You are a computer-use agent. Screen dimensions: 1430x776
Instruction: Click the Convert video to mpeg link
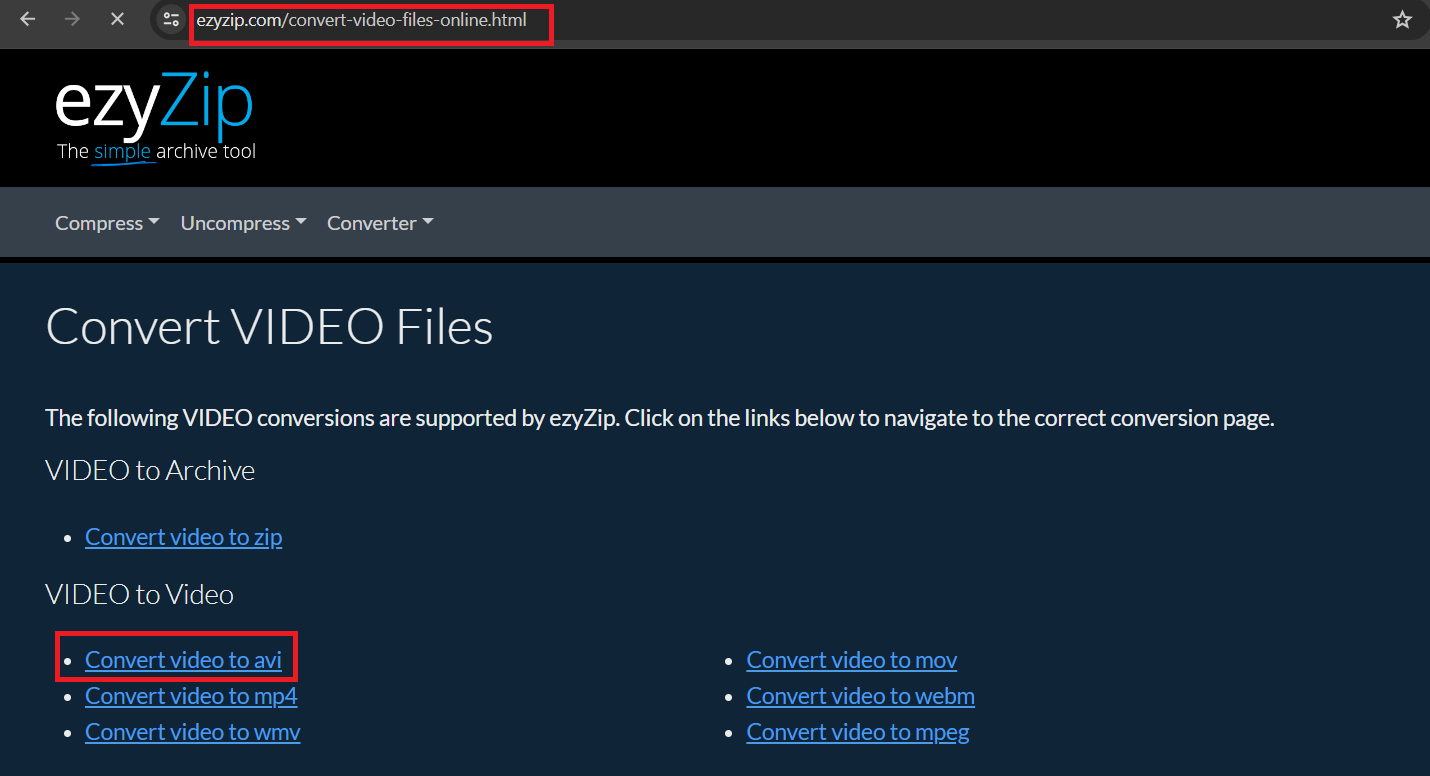point(857,732)
